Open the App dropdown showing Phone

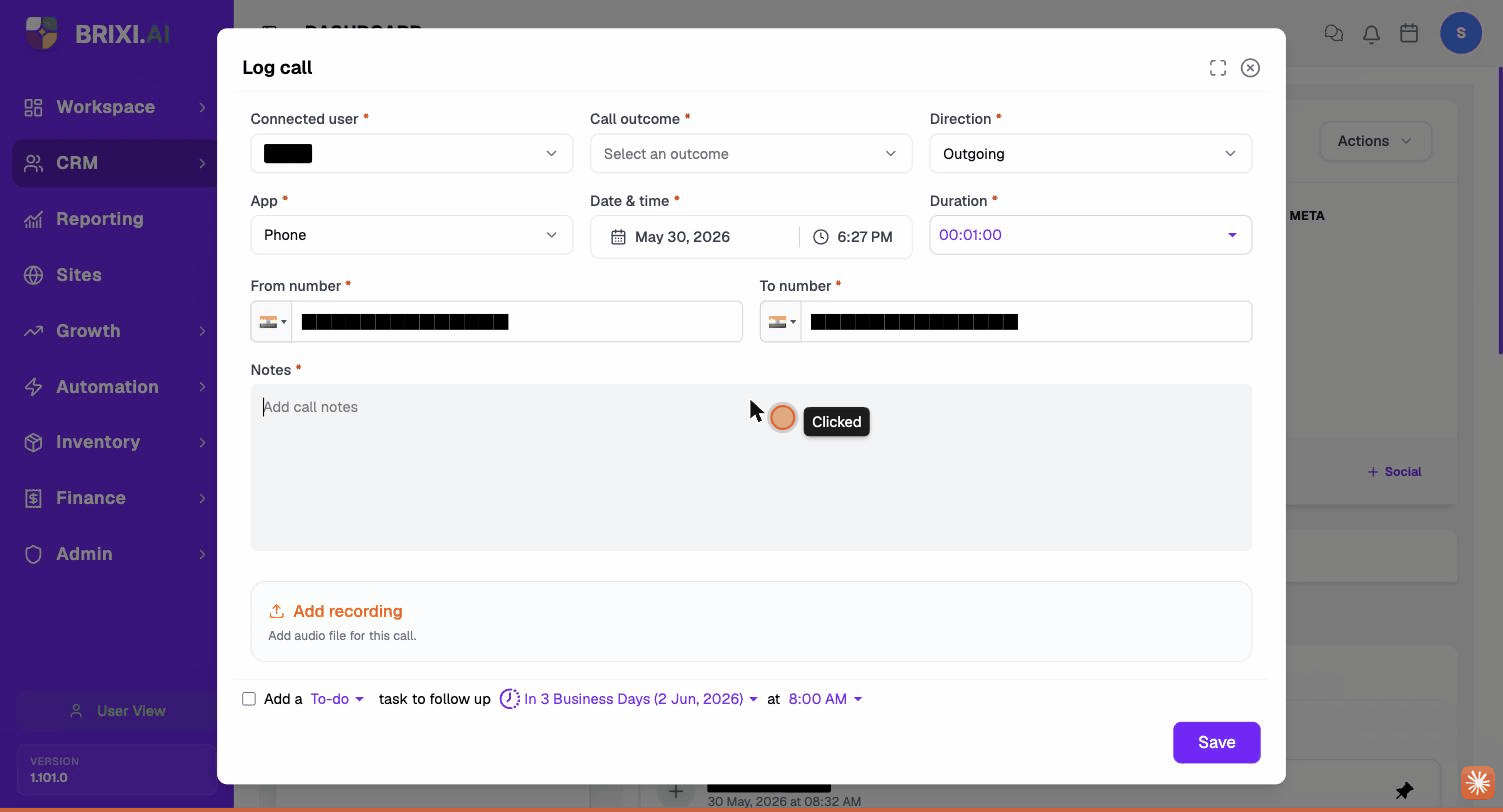(x=411, y=235)
